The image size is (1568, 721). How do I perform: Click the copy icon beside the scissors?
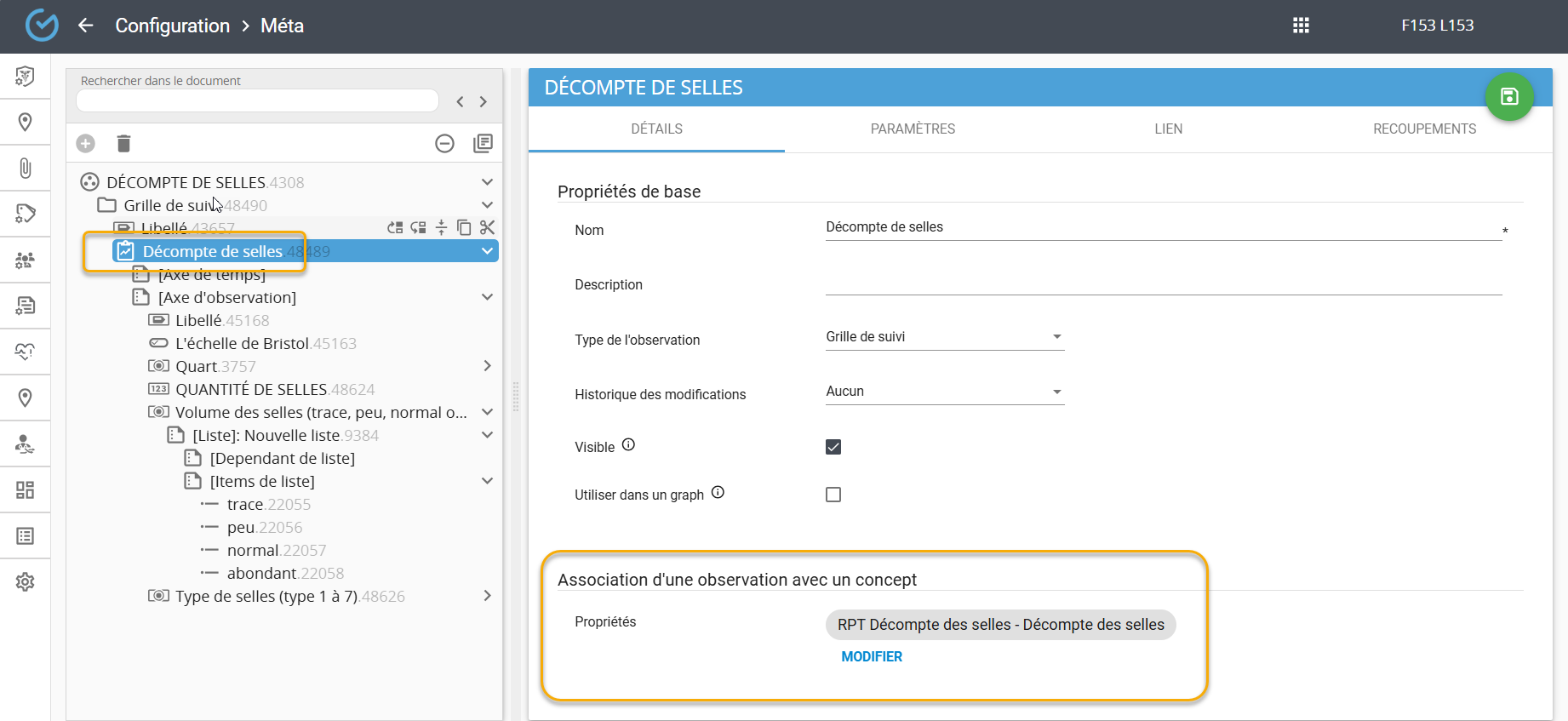coord(464,227)
